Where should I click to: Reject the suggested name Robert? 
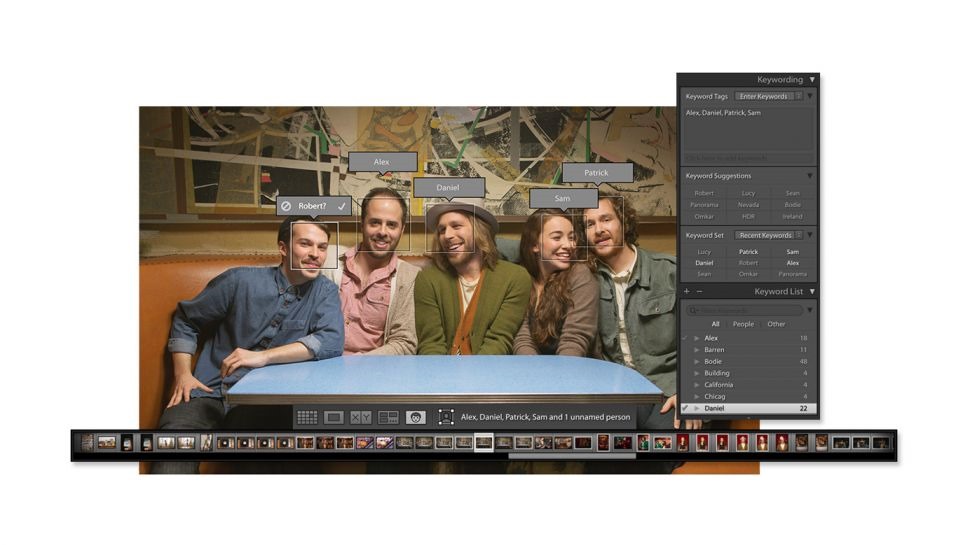point(286,206)
